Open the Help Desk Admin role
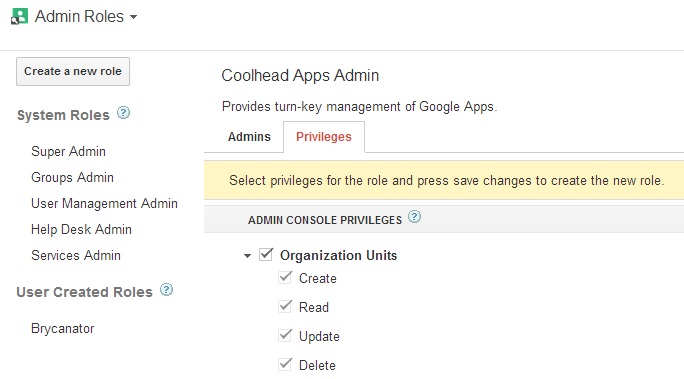This screenshot has height=379, width=684. click(x=81, y=229)
